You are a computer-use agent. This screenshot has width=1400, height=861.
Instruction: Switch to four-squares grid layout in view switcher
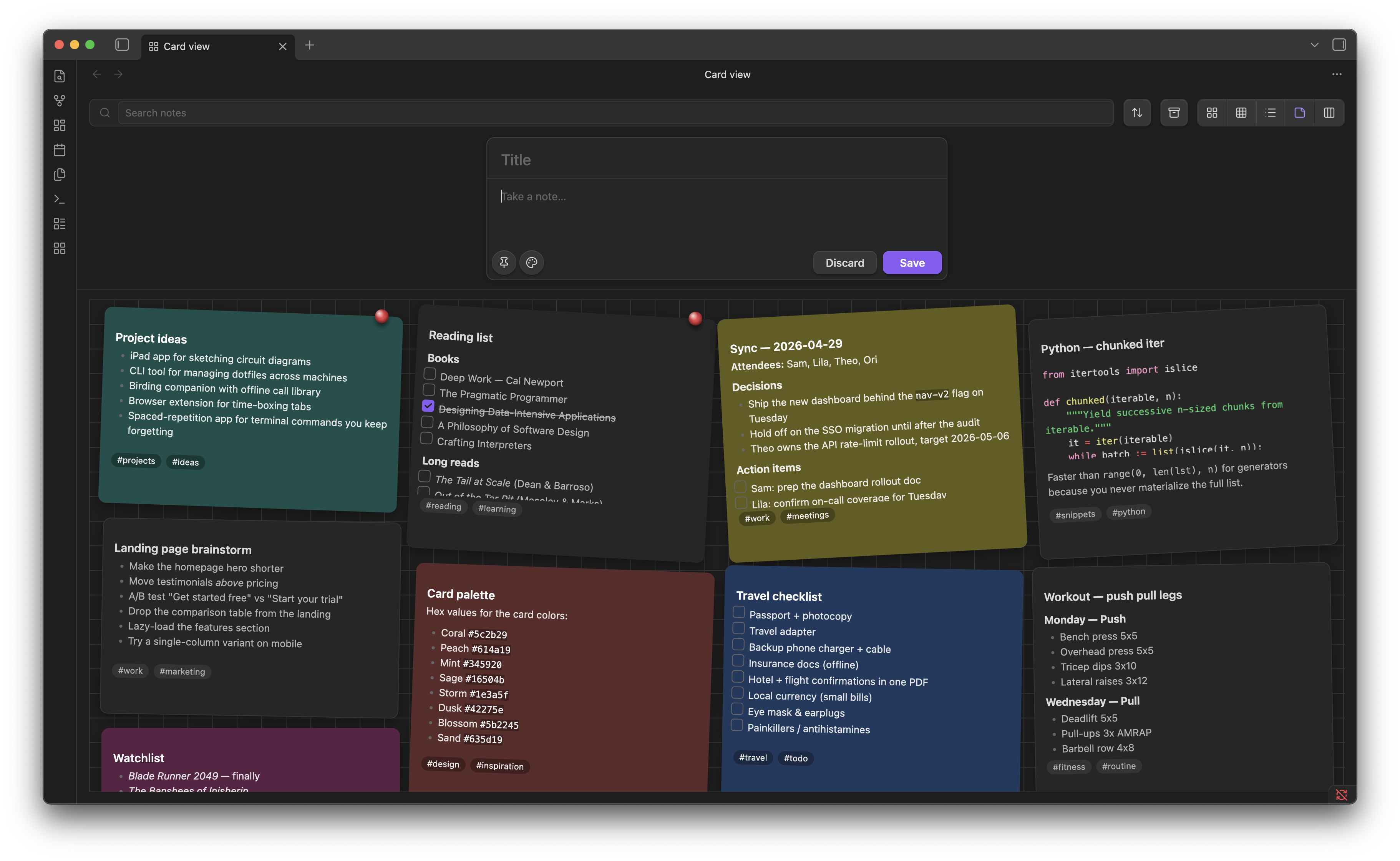point(1212,113)
